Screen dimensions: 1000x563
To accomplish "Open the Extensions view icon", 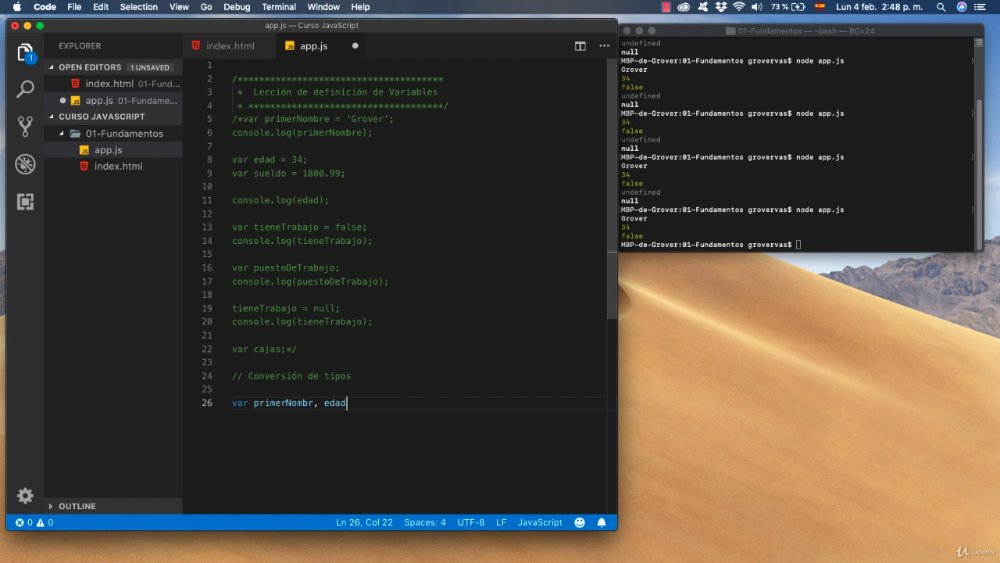I will (25, 201).
